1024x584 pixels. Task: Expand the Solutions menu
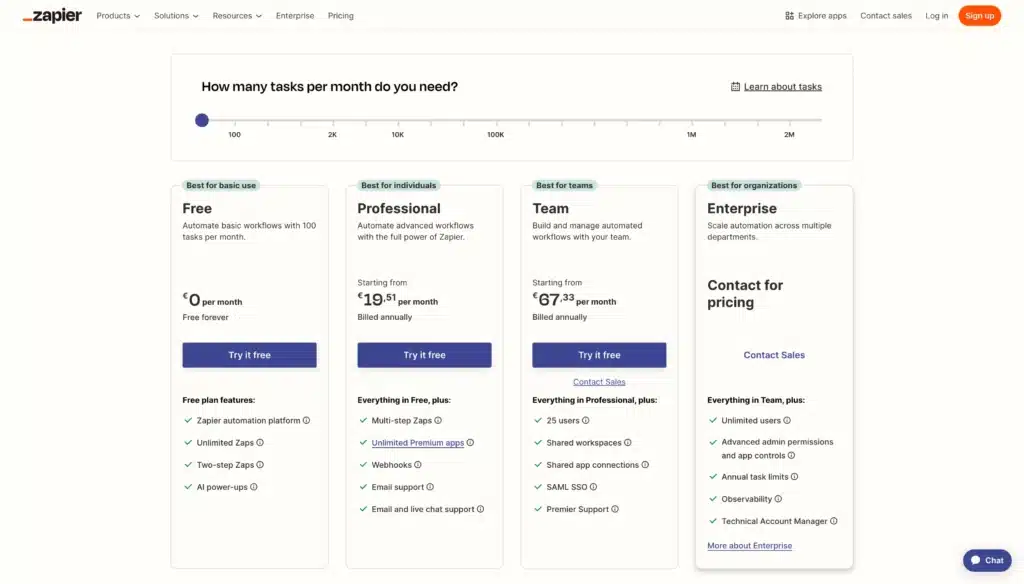(176, 16)
